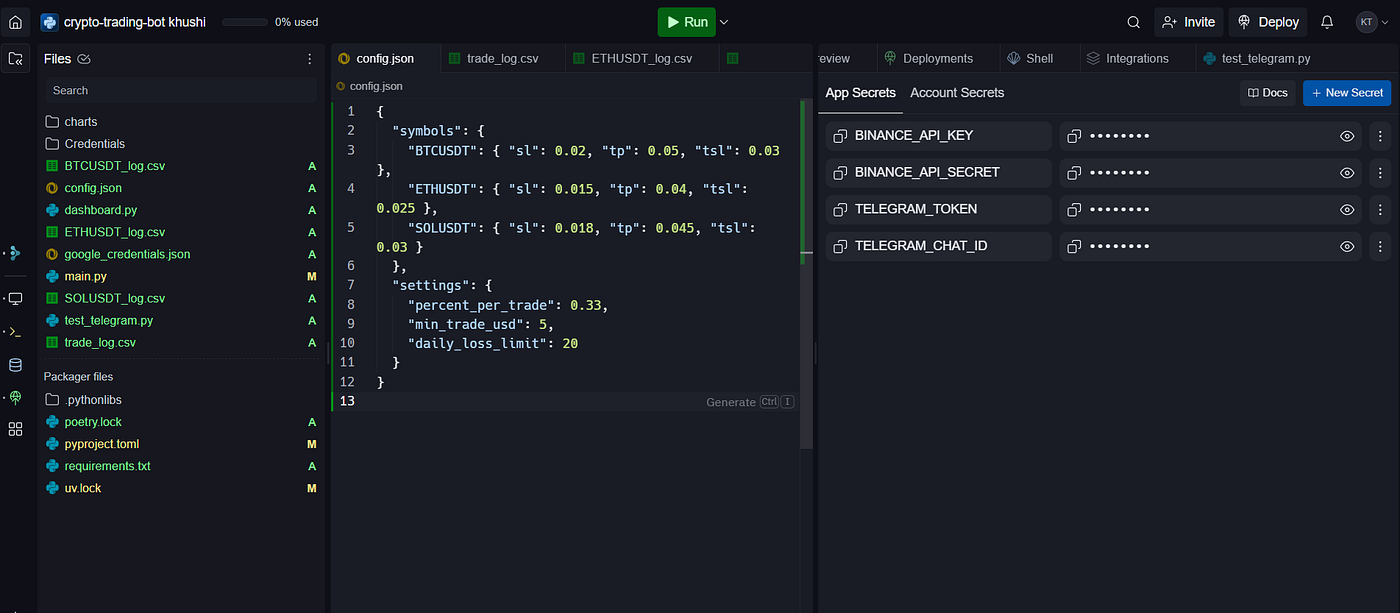
Task: Copy the TELEGRAM_TOKEN value
Action: pyautogui.click(x=1074, y=210)
